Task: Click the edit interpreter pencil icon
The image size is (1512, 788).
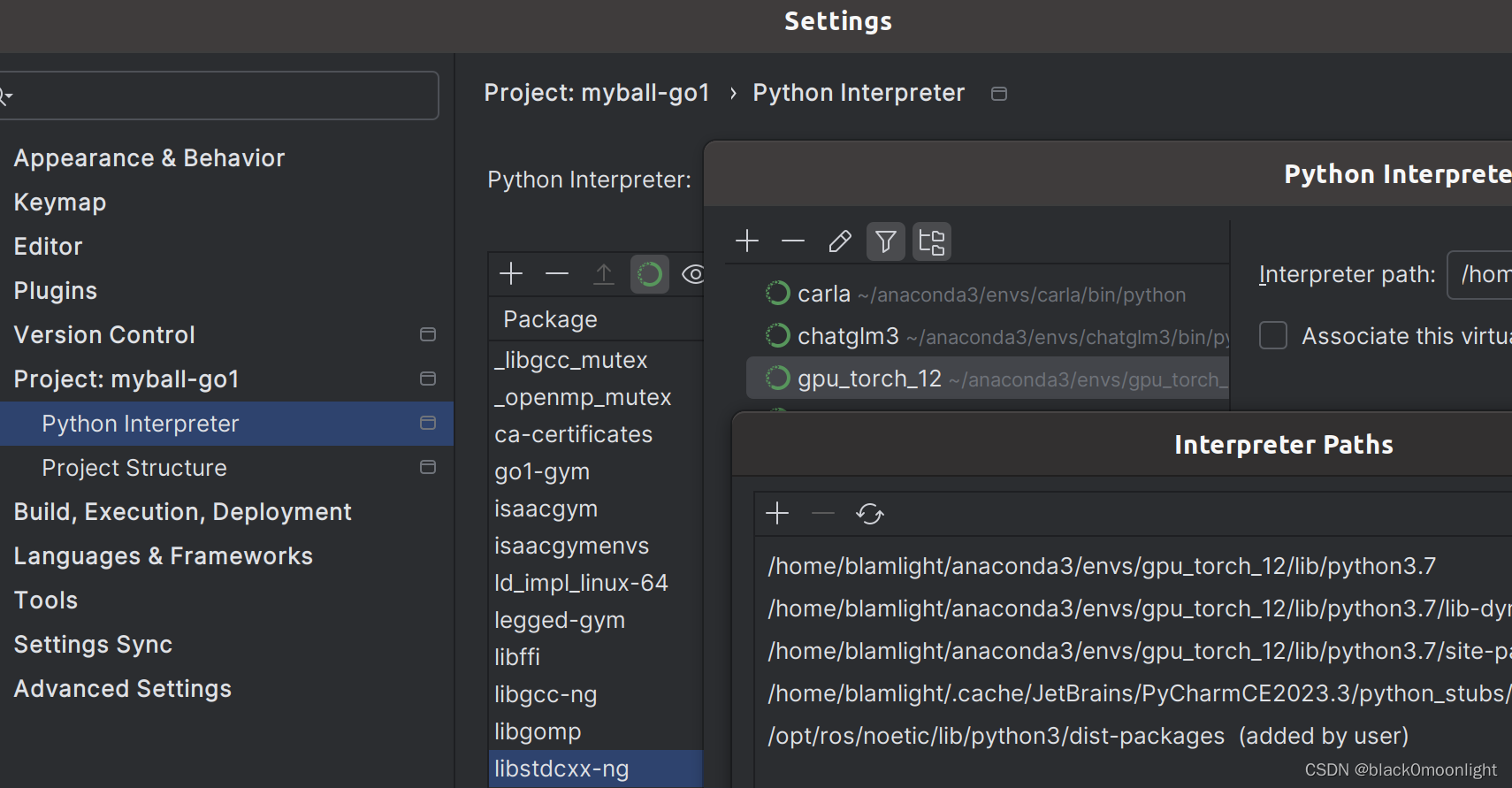Action: click(x=840, y=241)
